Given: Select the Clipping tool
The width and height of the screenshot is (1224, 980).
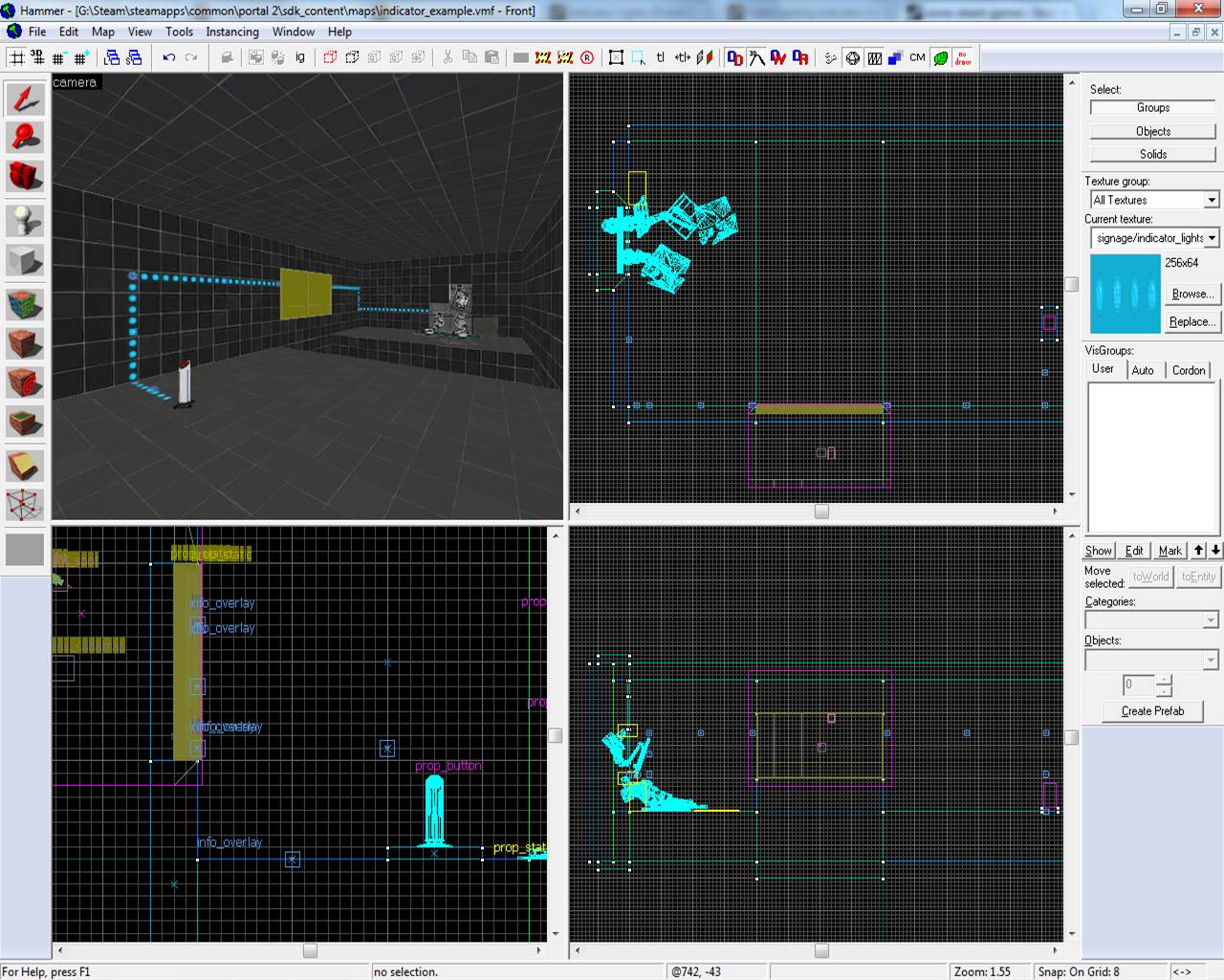Looking at the screenshot, I should [25, 467].
